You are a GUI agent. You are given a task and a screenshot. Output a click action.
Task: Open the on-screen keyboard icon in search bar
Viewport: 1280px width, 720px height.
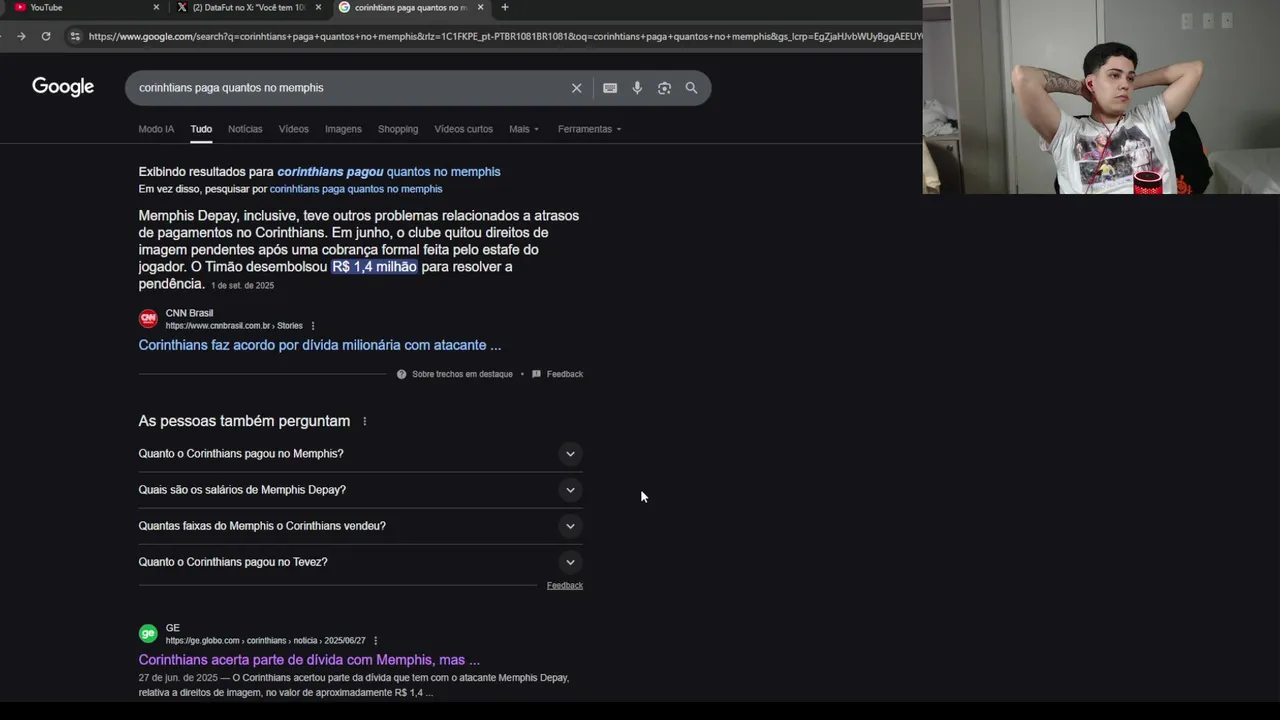click(610, 88)
